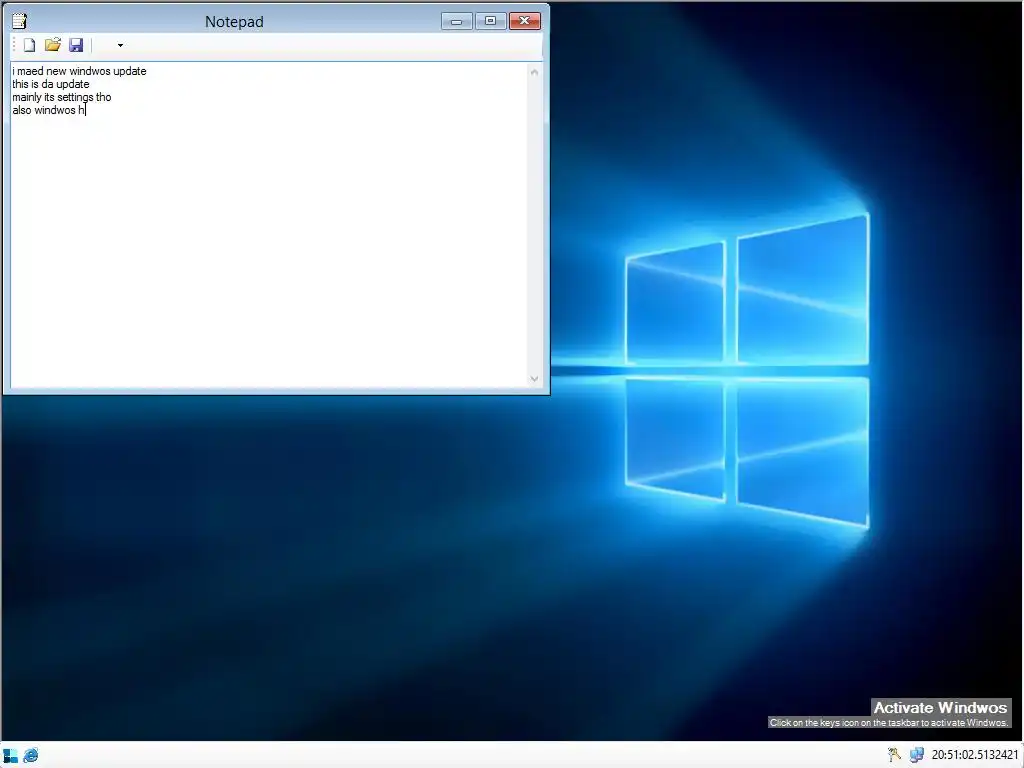1024x768 pixels.
Task: Click the line "i maed new windwos update"
Action: click(x=79, y=71)
